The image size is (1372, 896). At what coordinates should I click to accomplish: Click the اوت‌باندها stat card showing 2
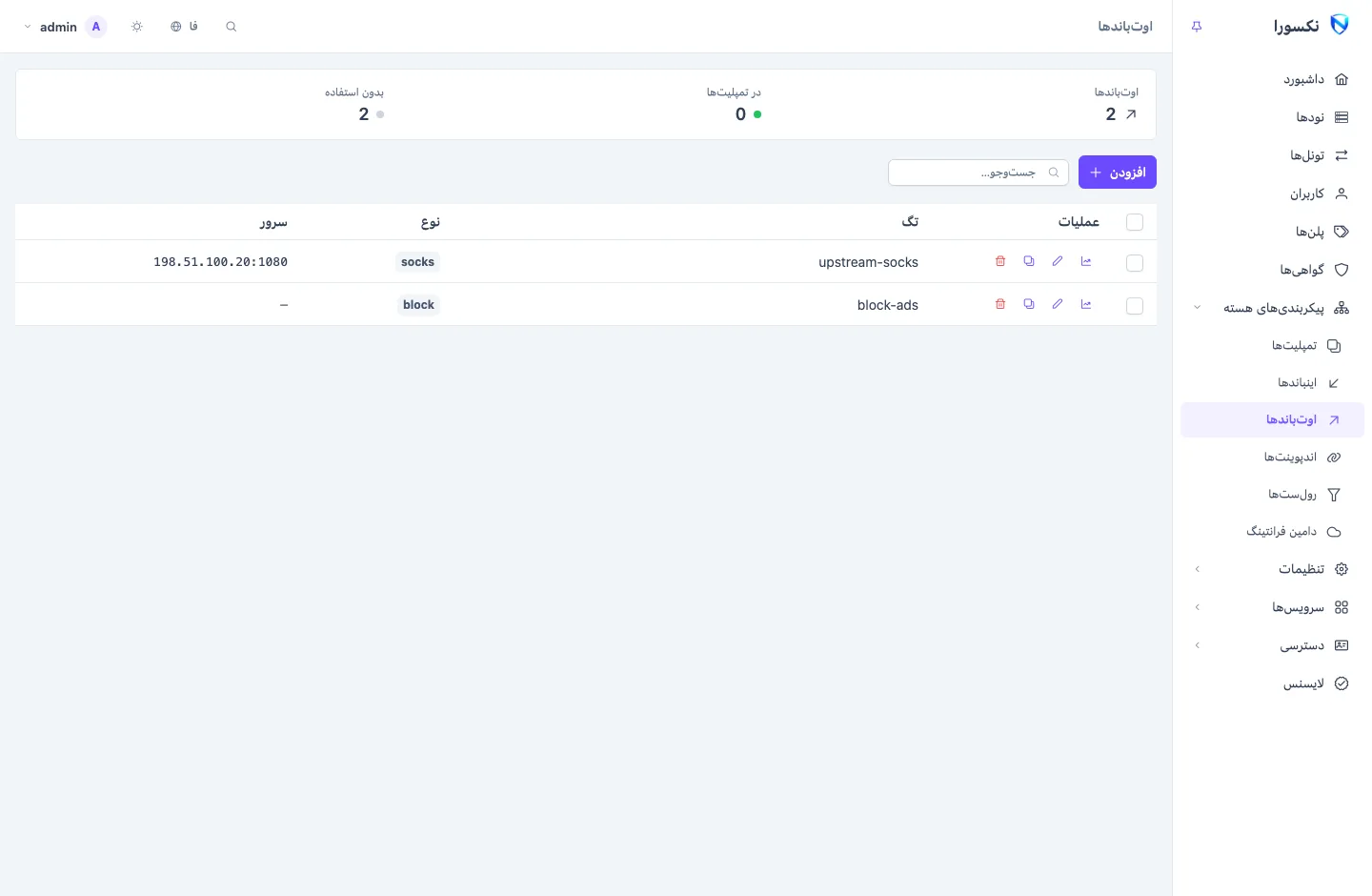coord(1116,104)
